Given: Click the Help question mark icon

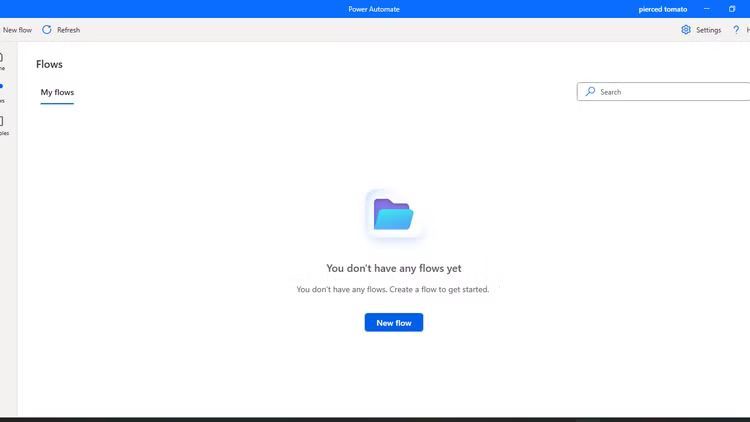Looking at the screenshot, I should pos(736,30).
